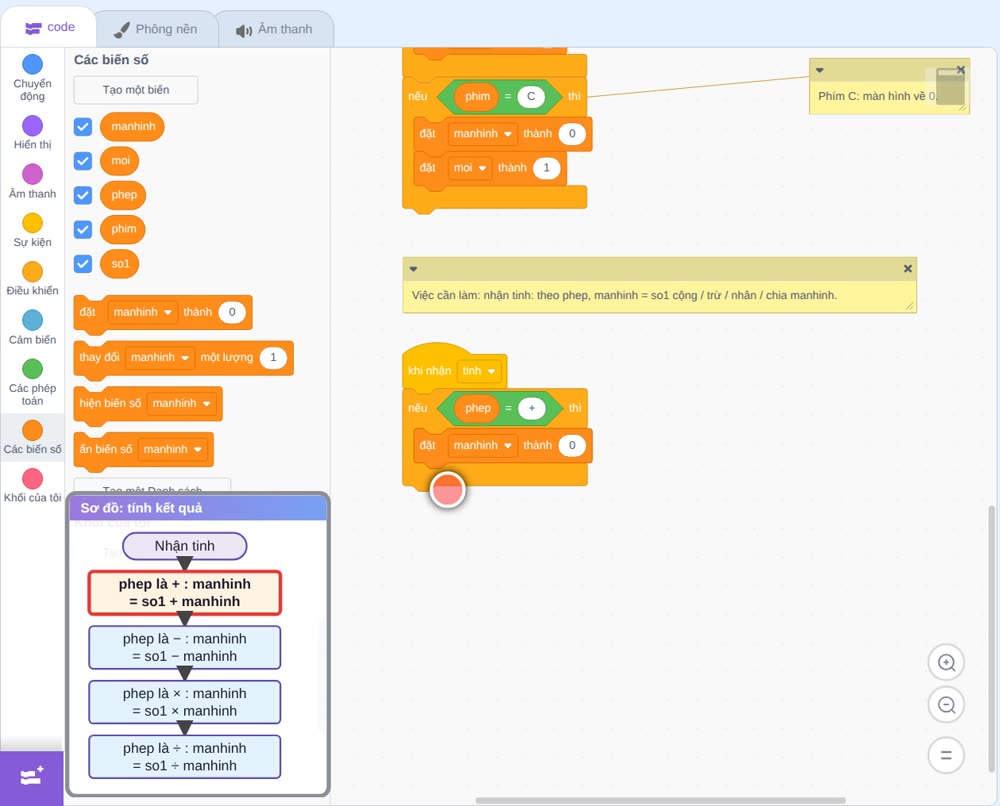Open the variable dropdown in palette 'đặt' block

pos(142,312)
